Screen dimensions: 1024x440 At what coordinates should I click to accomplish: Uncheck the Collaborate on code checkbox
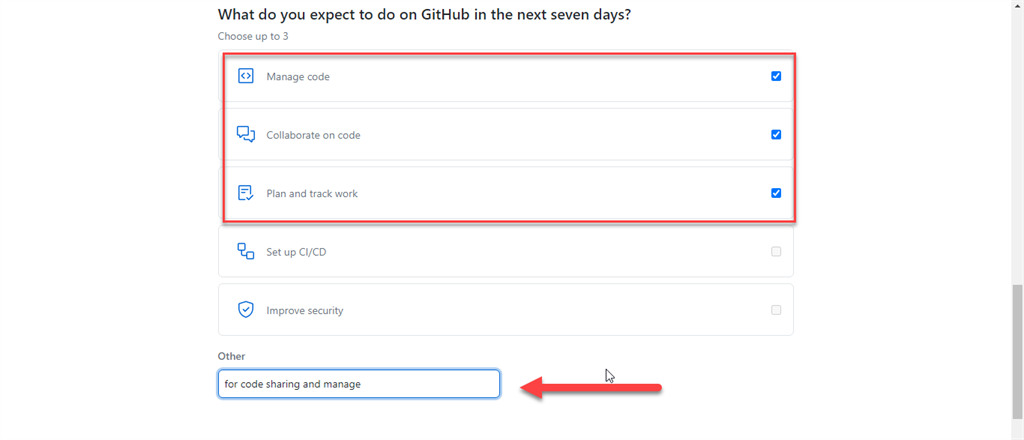(x=776, y=134)
